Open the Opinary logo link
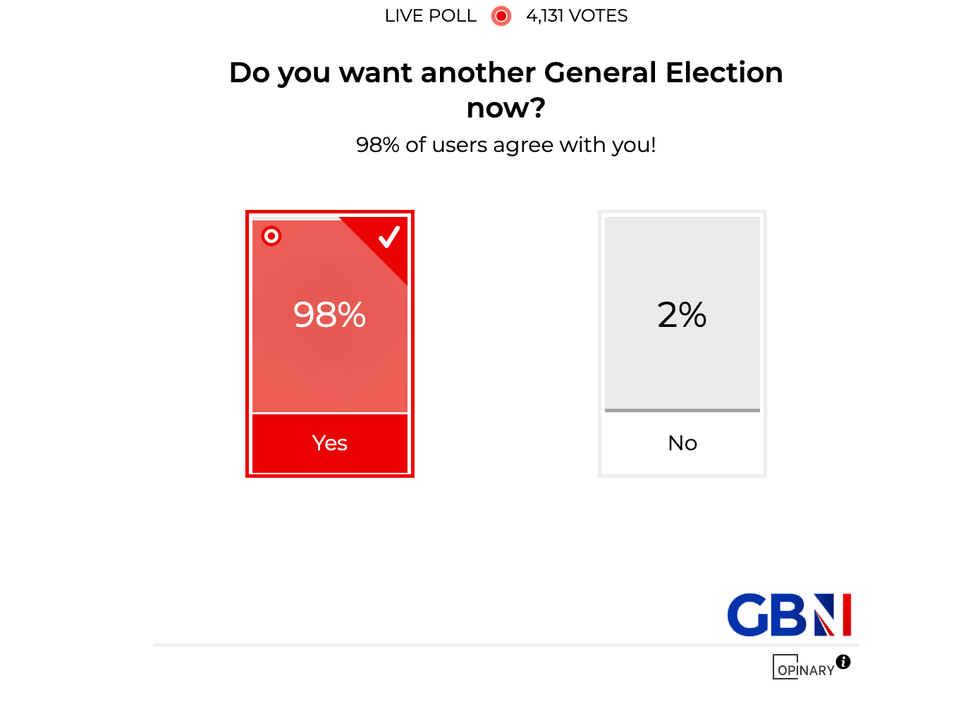 803,668
